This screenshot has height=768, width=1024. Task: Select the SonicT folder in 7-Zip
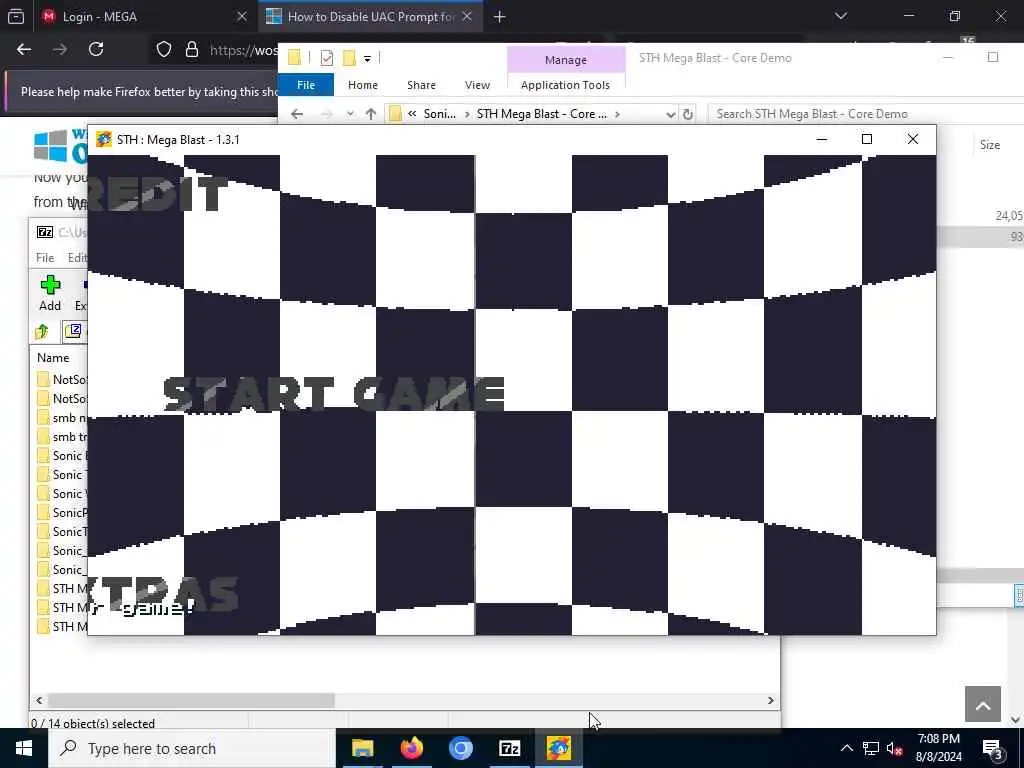tap(63, 531)
